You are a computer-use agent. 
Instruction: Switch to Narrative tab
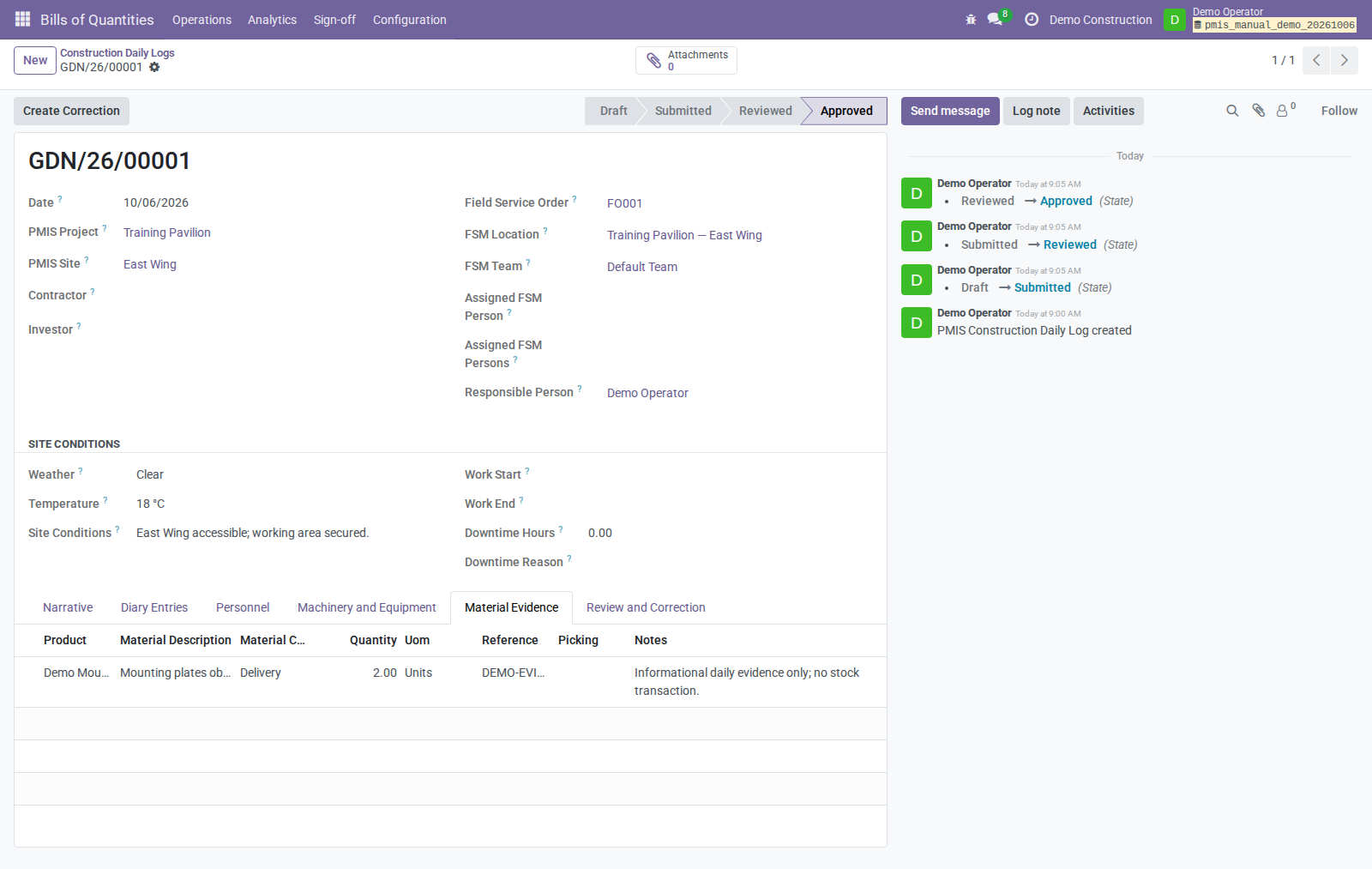(68, 607)
